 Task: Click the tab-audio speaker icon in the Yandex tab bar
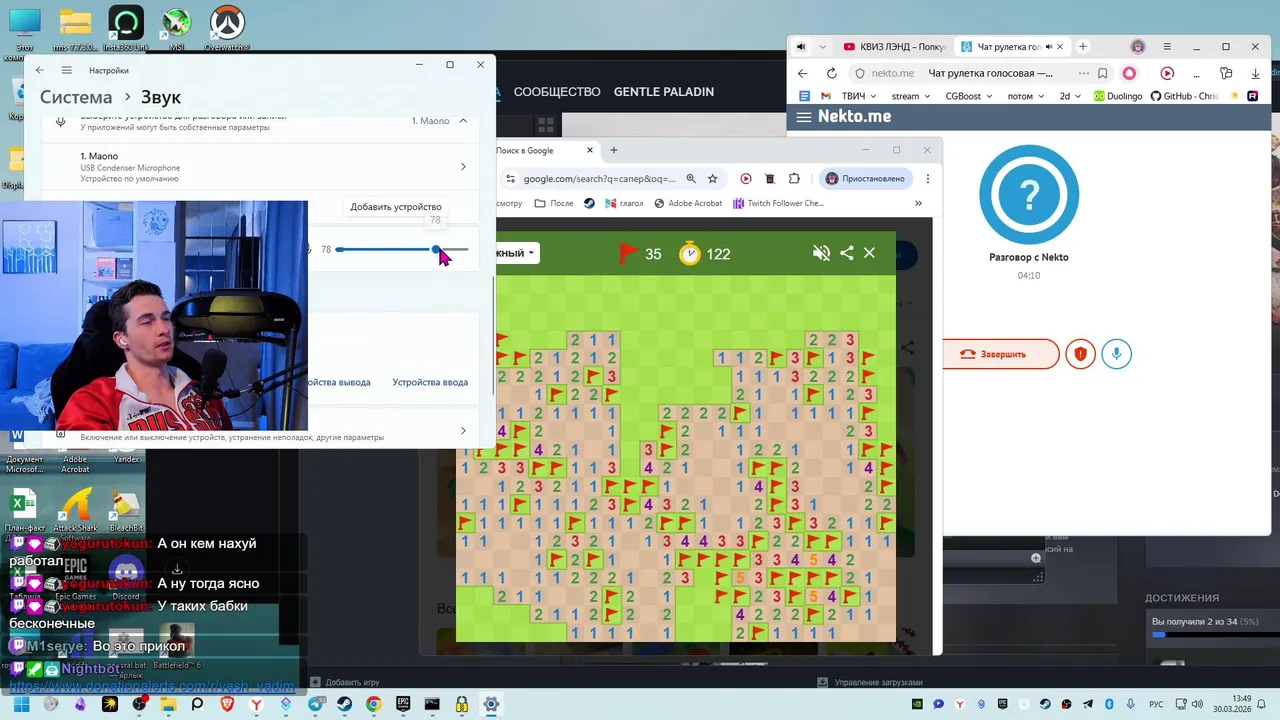801,47
